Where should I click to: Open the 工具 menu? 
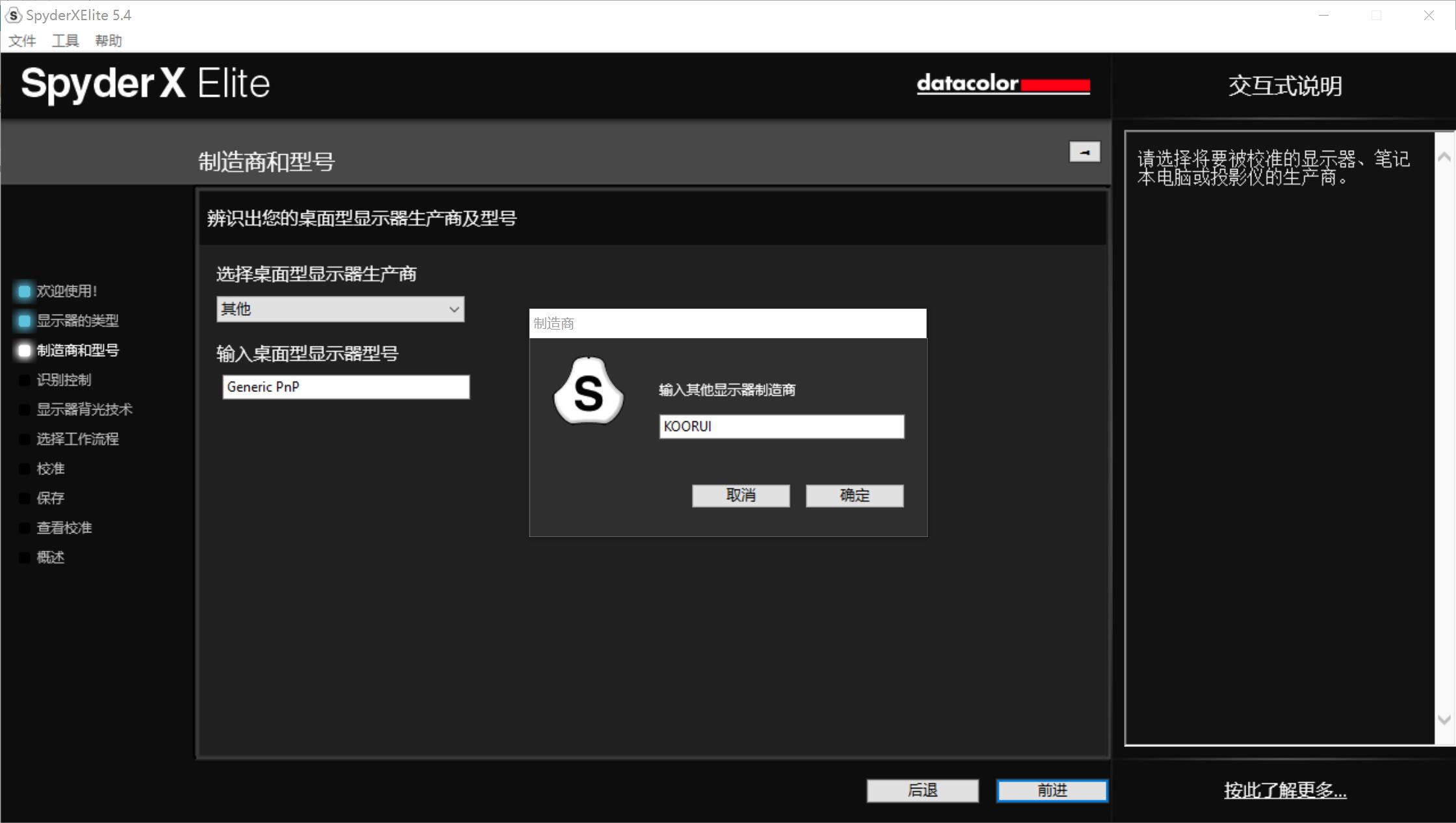tap(65, 41)
